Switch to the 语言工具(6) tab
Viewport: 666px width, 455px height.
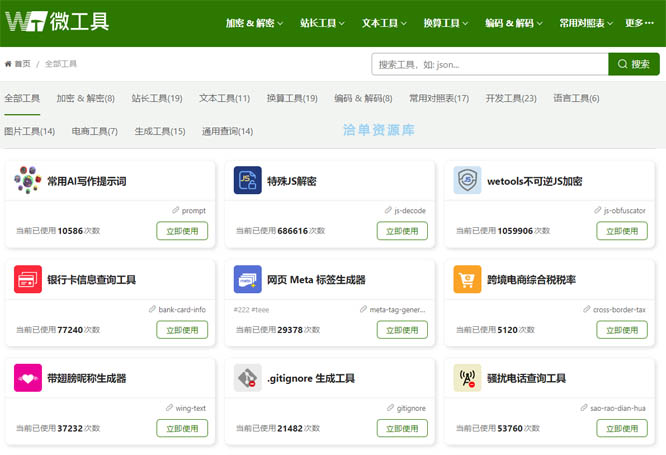point(576,99)
